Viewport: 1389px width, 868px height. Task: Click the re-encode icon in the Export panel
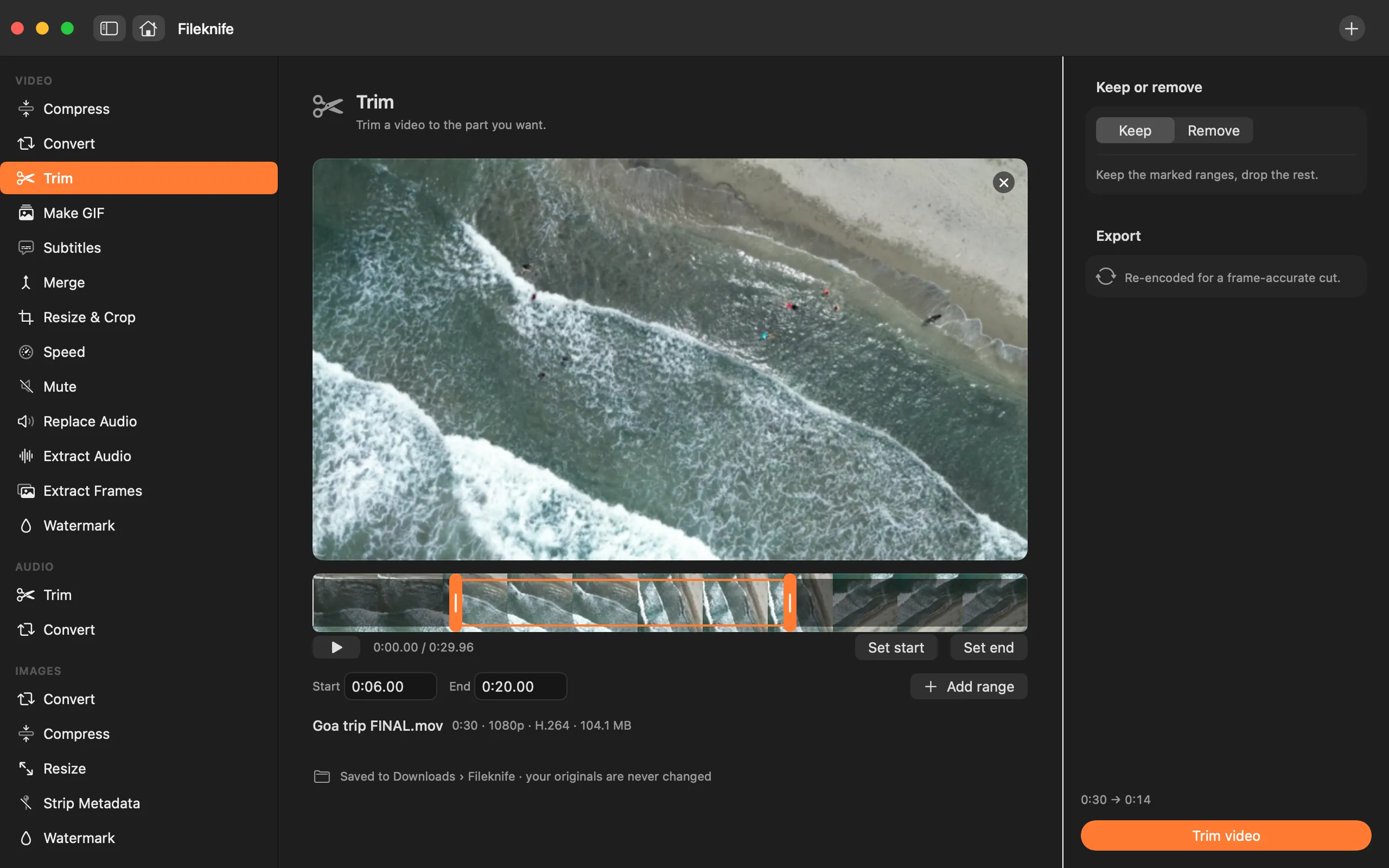click(1106, 277)
